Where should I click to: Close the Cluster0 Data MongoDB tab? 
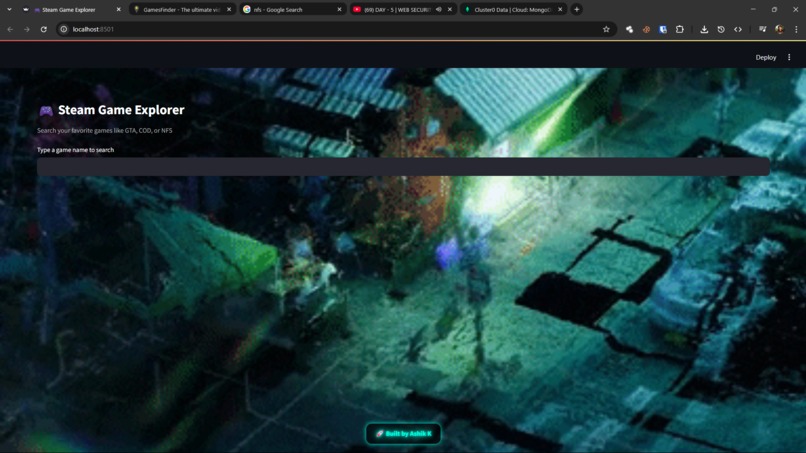[560, 9]
